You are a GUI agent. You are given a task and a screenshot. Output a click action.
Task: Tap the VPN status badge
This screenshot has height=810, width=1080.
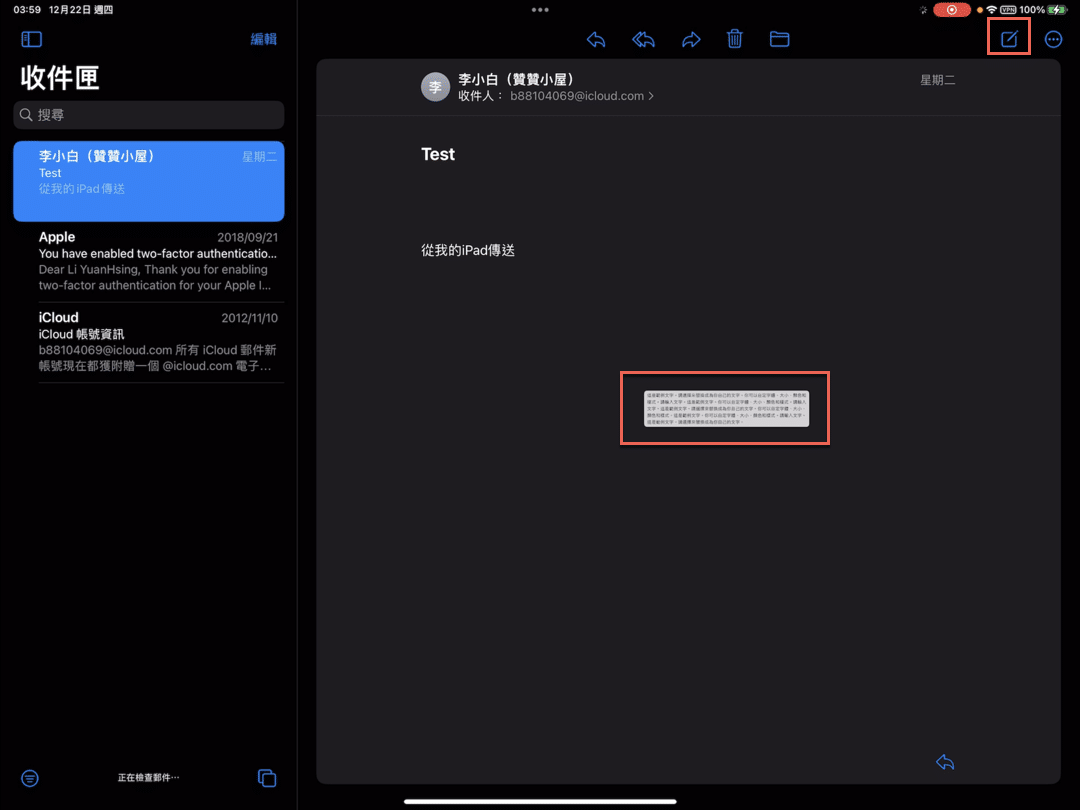1008,10
